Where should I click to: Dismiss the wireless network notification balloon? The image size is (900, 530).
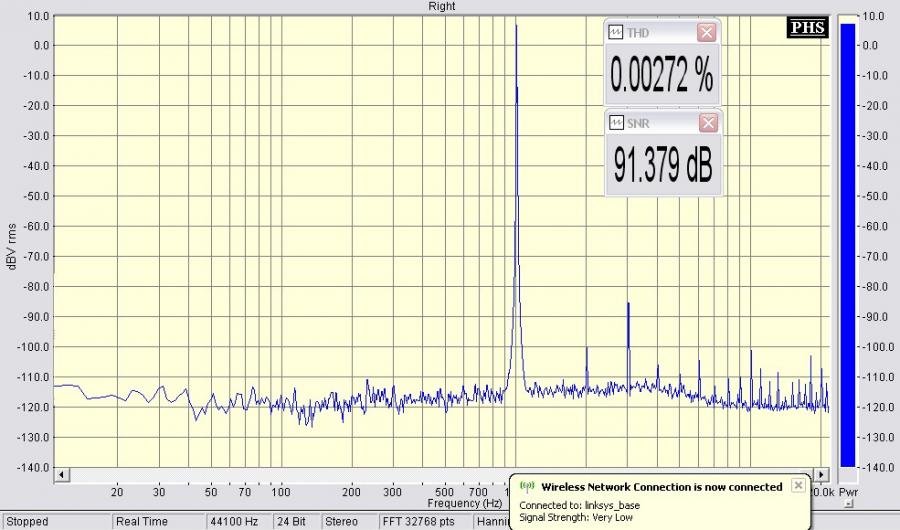[x=797, y=485]
